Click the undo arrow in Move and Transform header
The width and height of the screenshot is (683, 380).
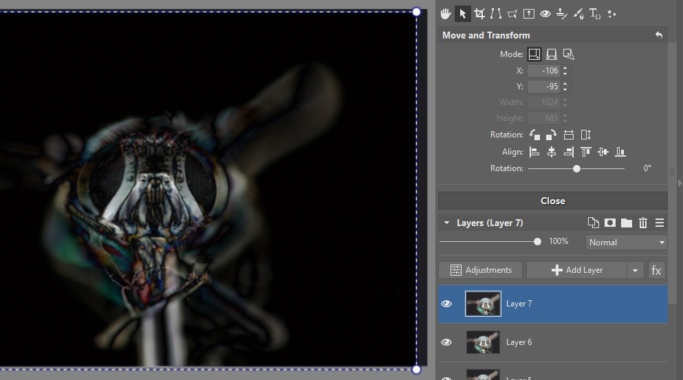coord(659,35)
